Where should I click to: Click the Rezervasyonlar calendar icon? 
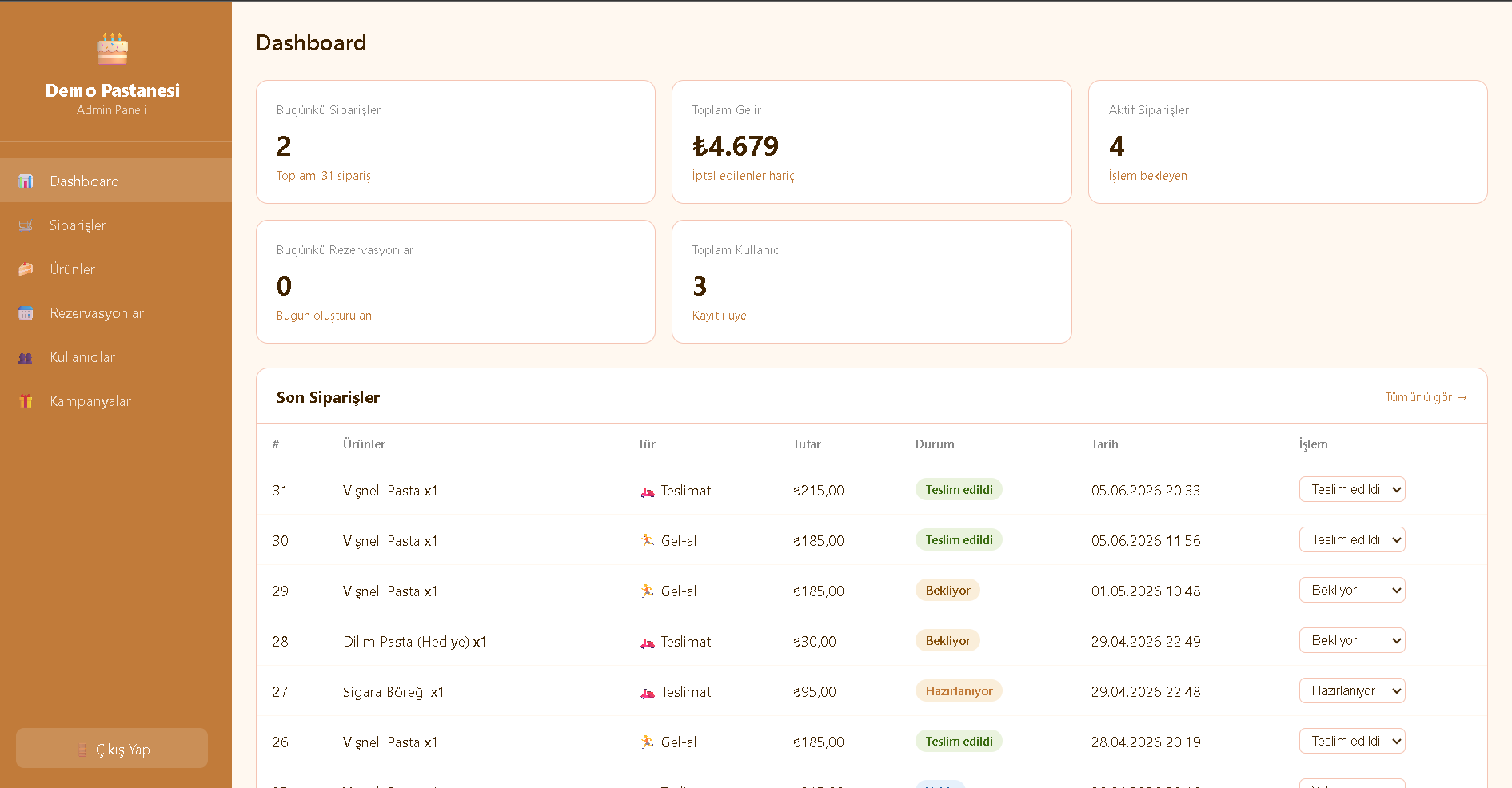point(26,313)
